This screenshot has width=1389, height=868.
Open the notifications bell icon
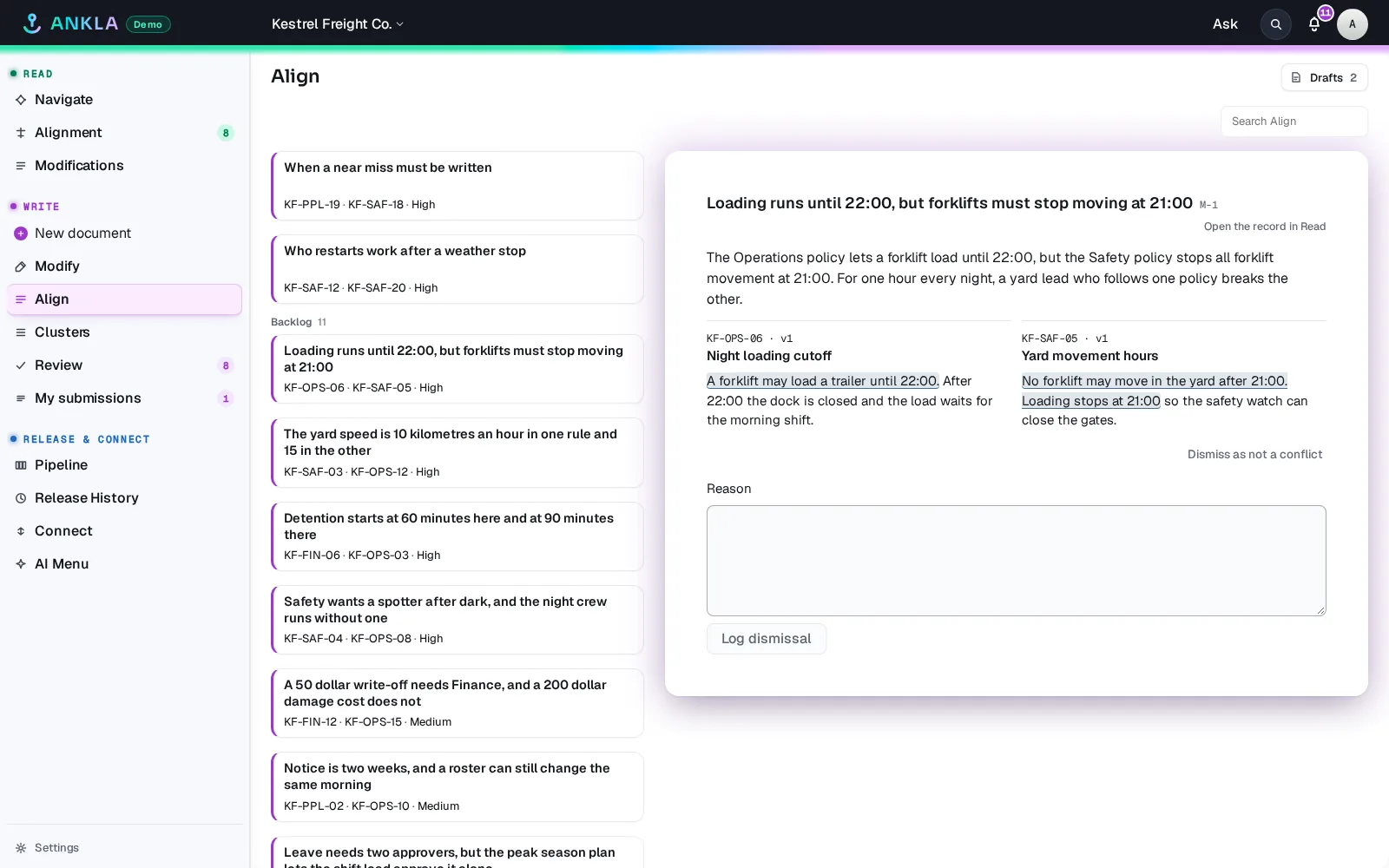[x=1314, y=24]
